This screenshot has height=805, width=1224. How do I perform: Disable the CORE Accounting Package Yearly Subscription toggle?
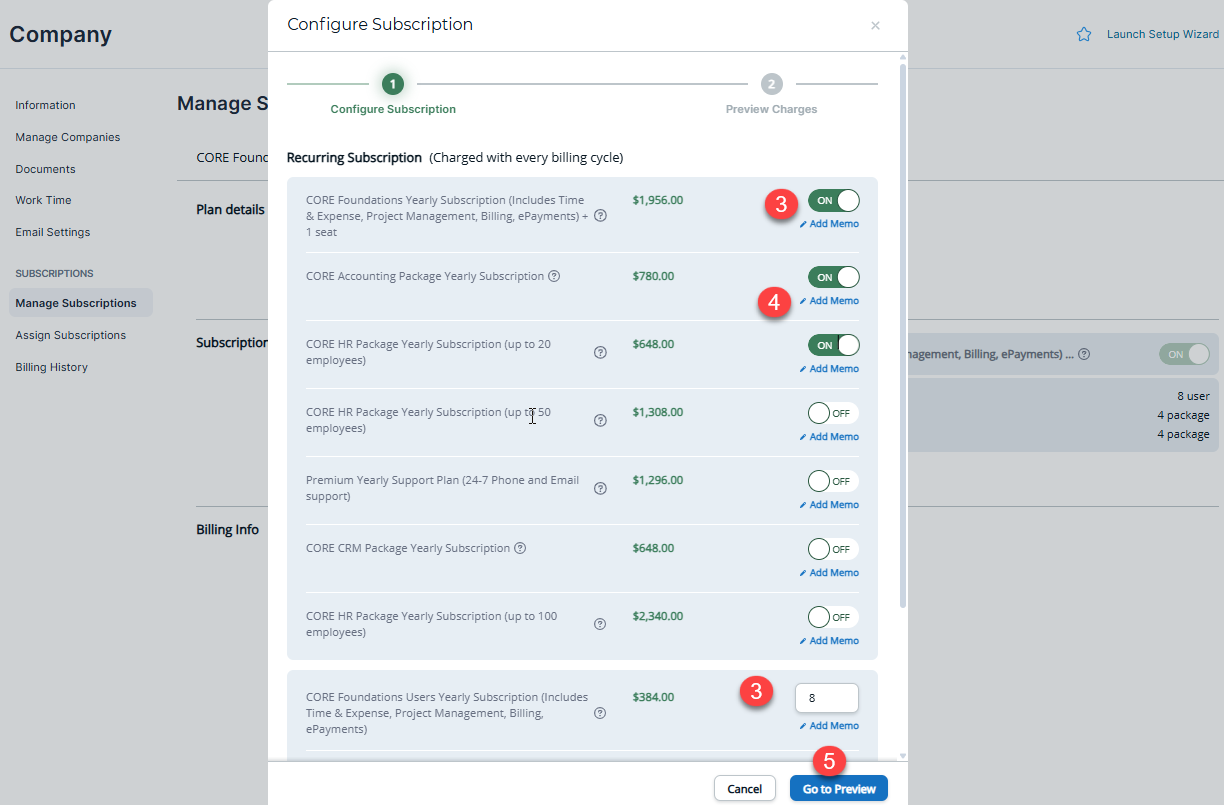coord(834,276)
